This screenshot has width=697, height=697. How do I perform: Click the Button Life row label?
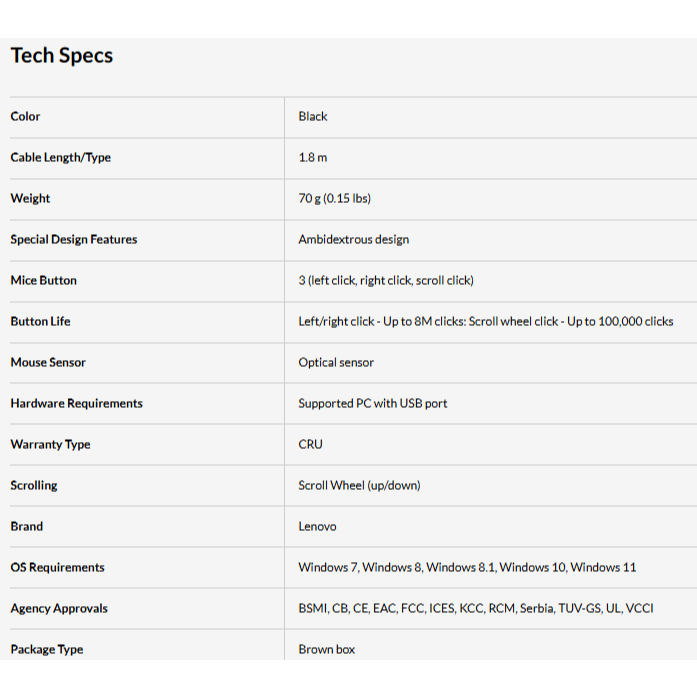point(41,322)
